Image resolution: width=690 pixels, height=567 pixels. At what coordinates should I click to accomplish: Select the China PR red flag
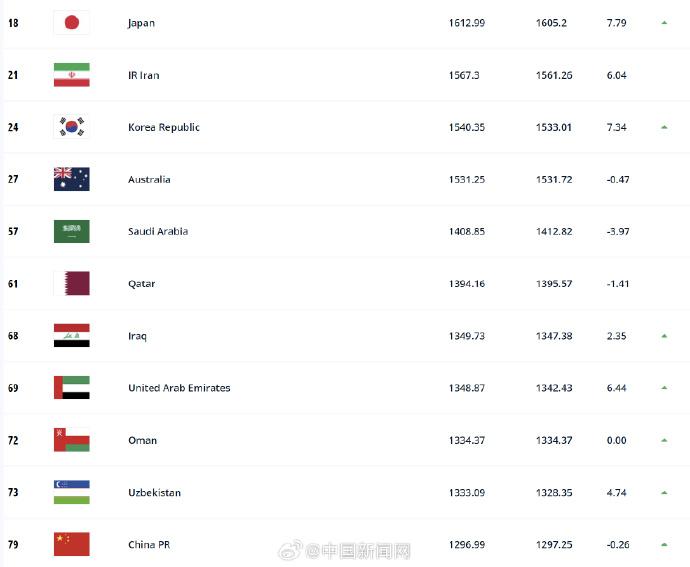[71, 544]
